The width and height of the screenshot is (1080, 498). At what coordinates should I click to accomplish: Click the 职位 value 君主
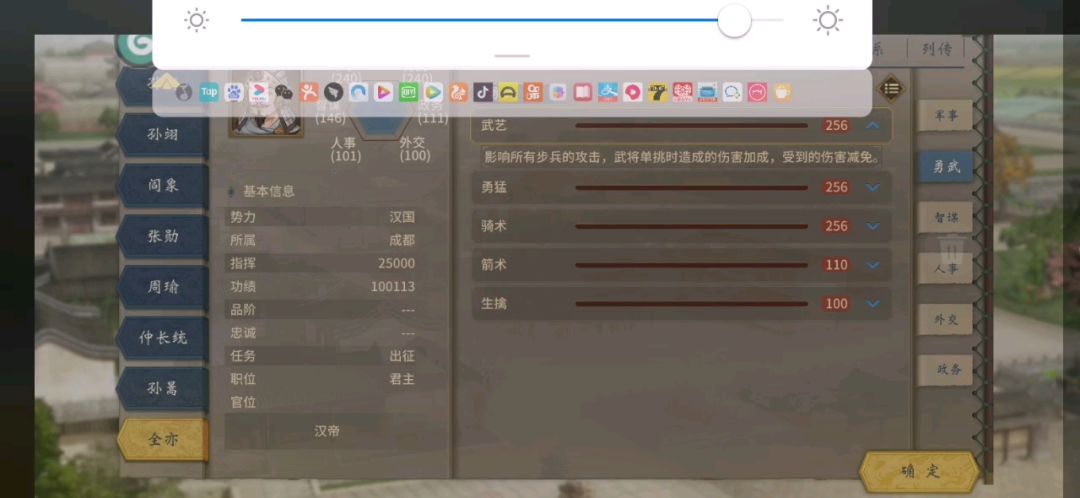coord(402,379)
